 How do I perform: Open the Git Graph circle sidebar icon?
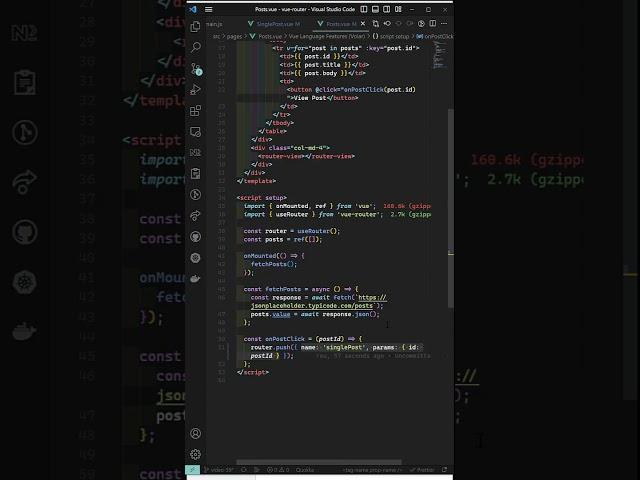point(196,195)
